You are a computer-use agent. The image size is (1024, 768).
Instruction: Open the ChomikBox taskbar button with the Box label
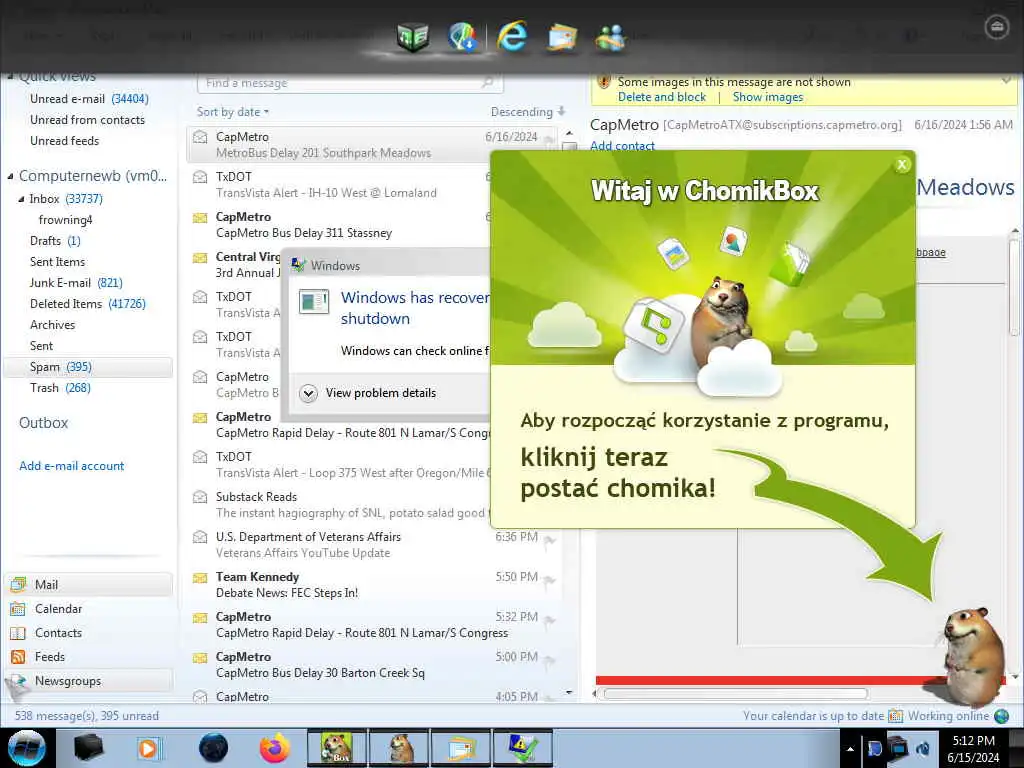(336, 748)
